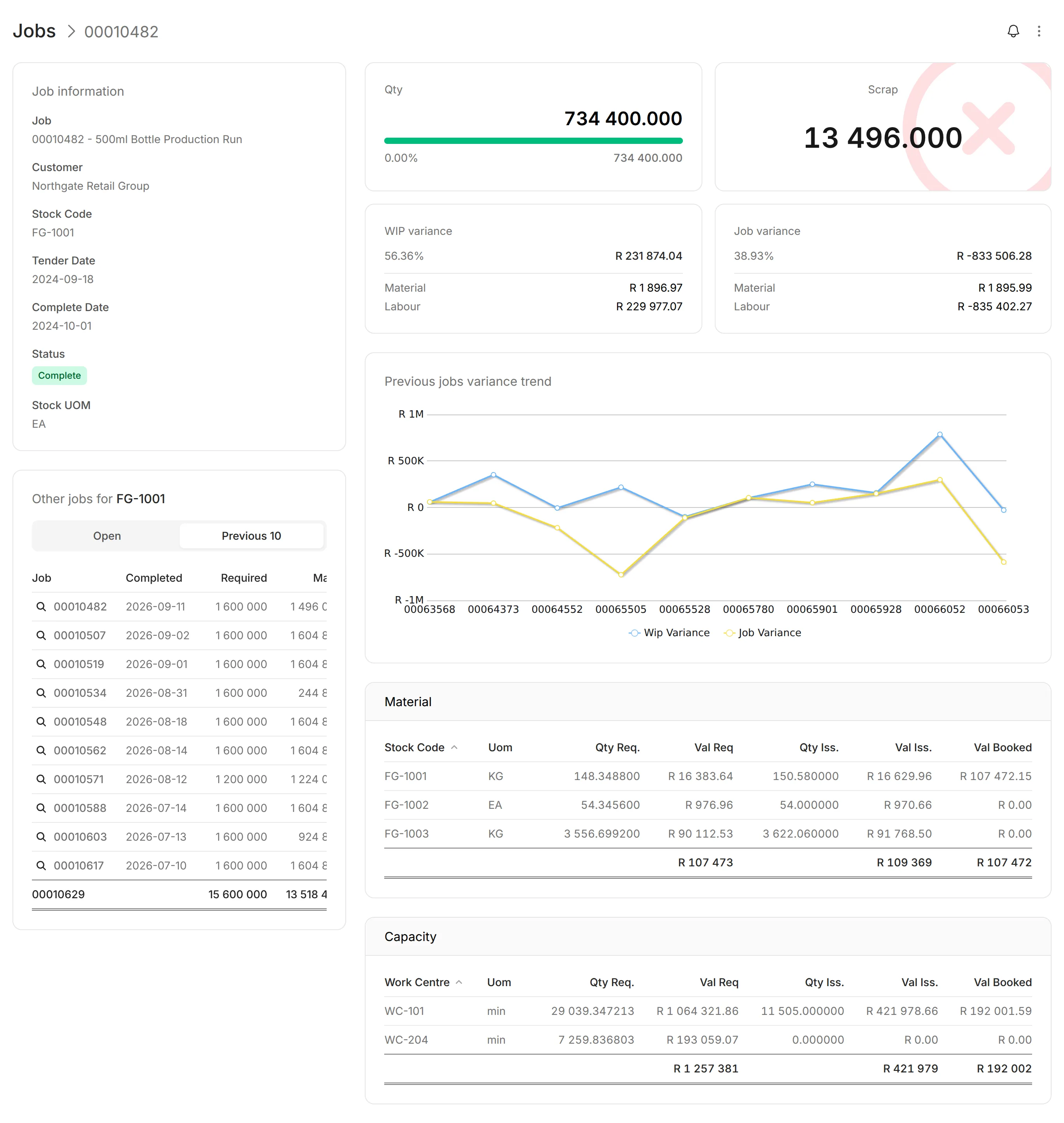The width and height of the screenshot is (1064, 1123).
Task: Click magnifier icon for job 00010617
Action: 41,866
